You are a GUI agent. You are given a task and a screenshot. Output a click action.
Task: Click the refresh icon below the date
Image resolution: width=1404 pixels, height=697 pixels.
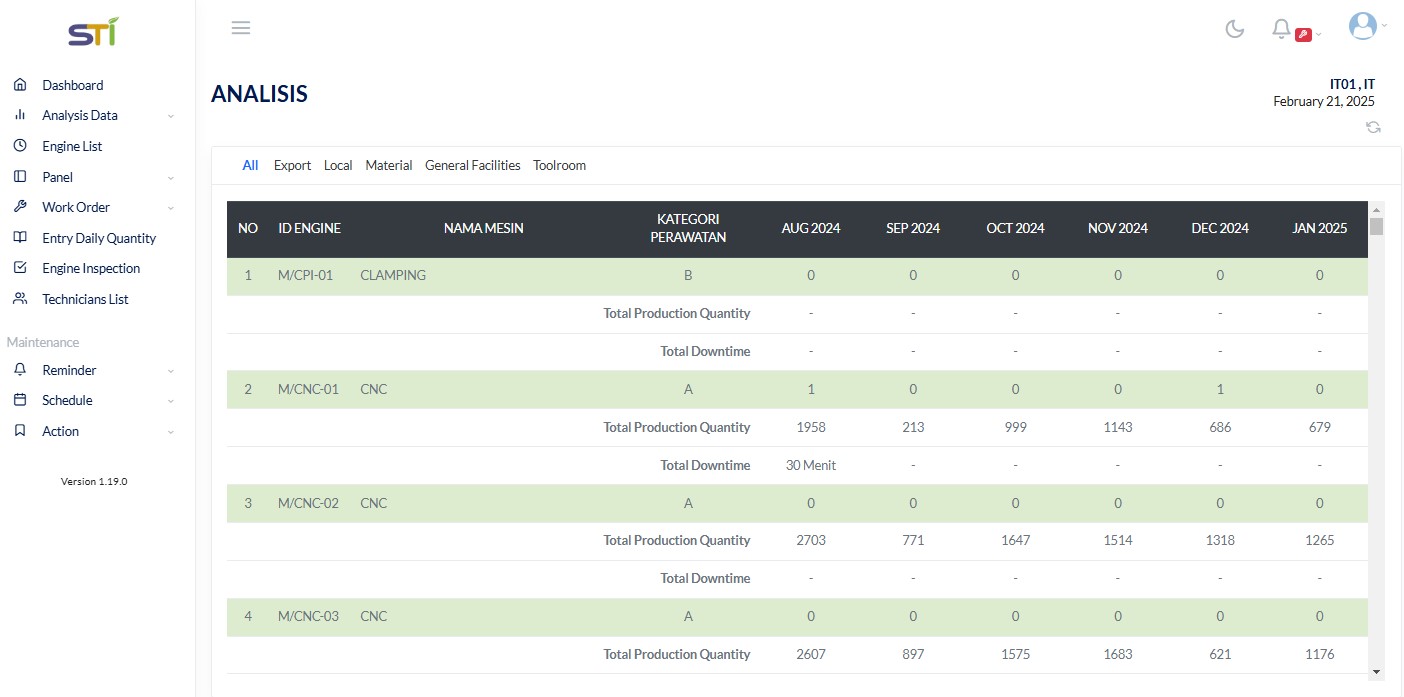pos(1374,127)
